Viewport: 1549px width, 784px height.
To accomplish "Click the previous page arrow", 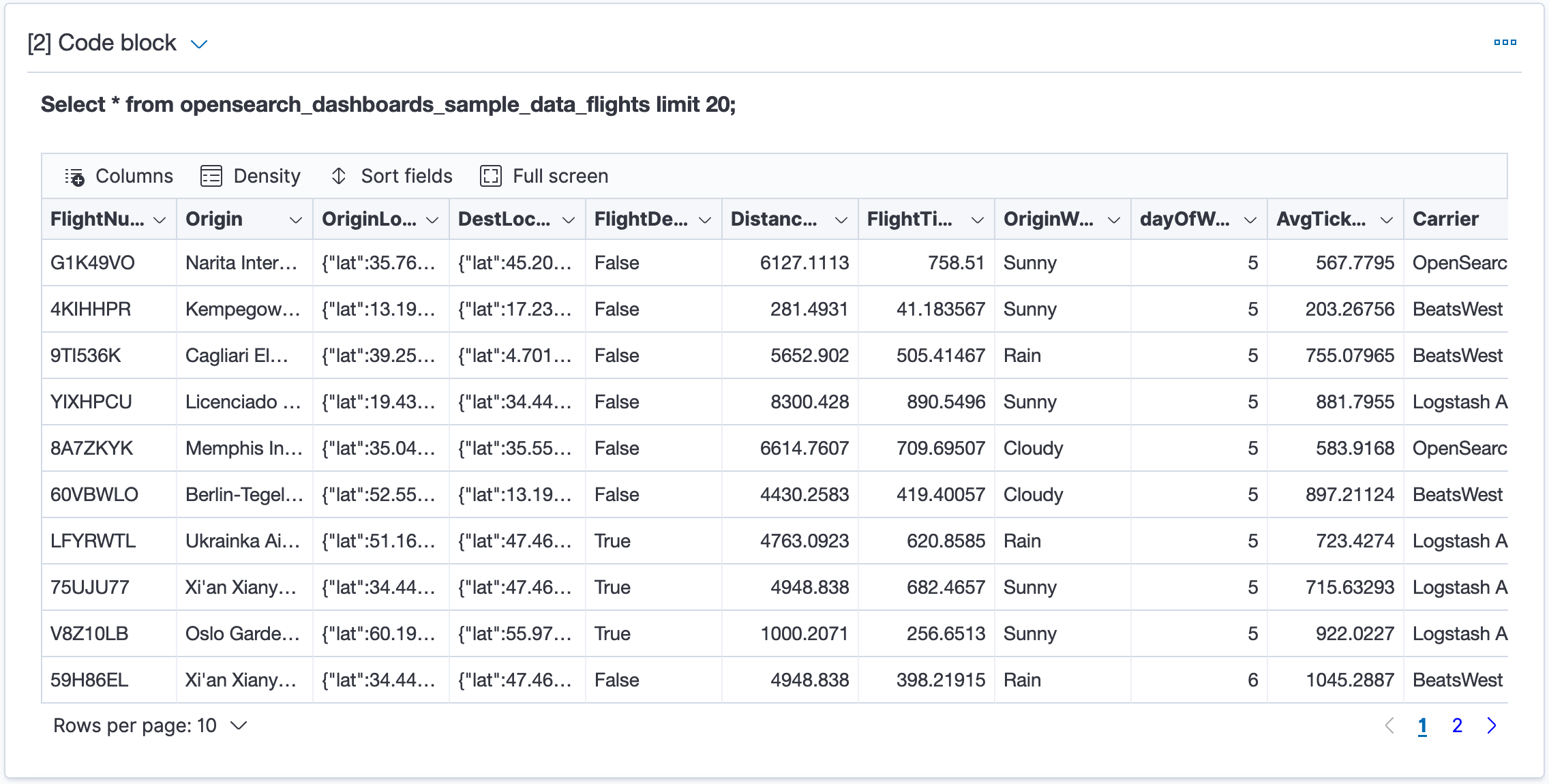I will click(x=1389, y=725).
